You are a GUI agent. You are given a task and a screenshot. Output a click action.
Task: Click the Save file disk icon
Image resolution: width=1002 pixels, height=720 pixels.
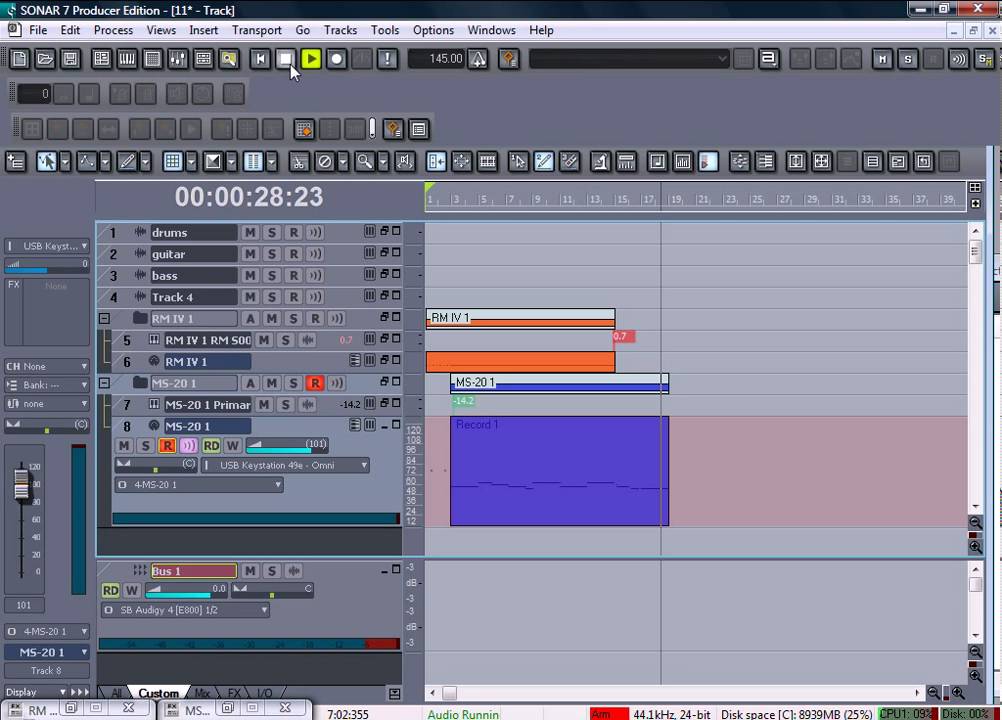[70, 59]
